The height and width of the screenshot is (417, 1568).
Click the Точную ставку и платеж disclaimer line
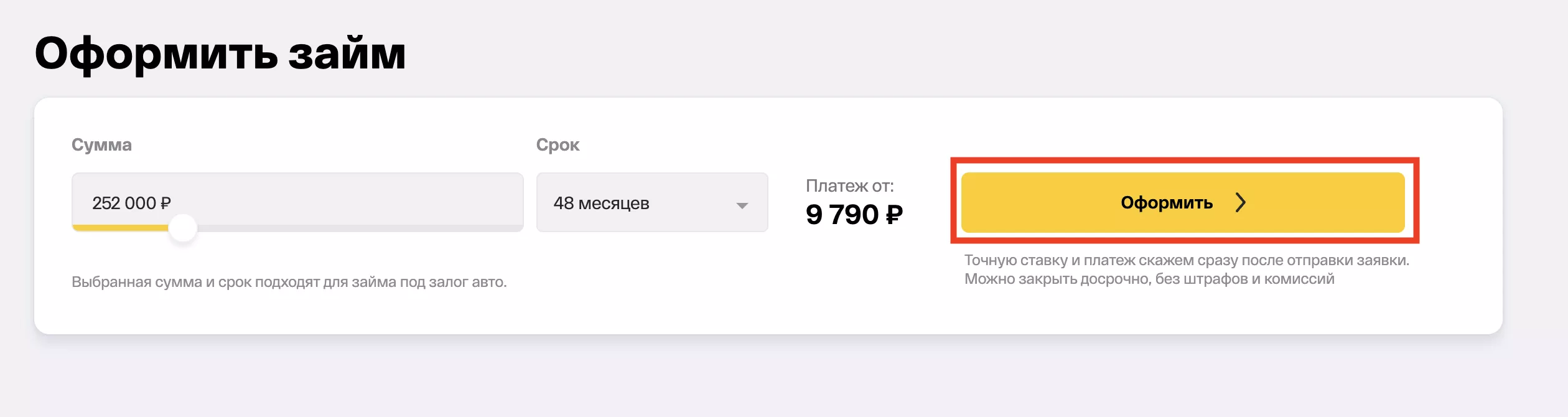coord(1187,260)
